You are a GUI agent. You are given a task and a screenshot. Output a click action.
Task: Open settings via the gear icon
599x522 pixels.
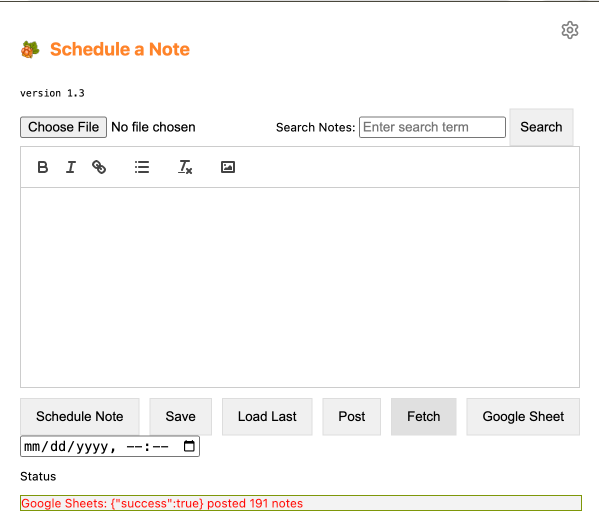[570, 30]
